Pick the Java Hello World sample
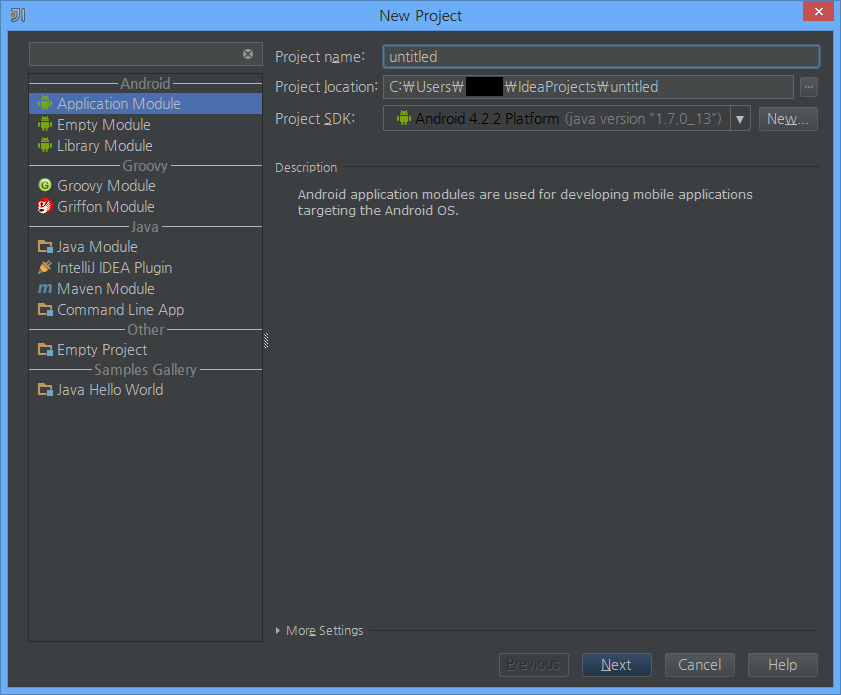The height and width of the screenshot is (695, 841). coord(110,390)
